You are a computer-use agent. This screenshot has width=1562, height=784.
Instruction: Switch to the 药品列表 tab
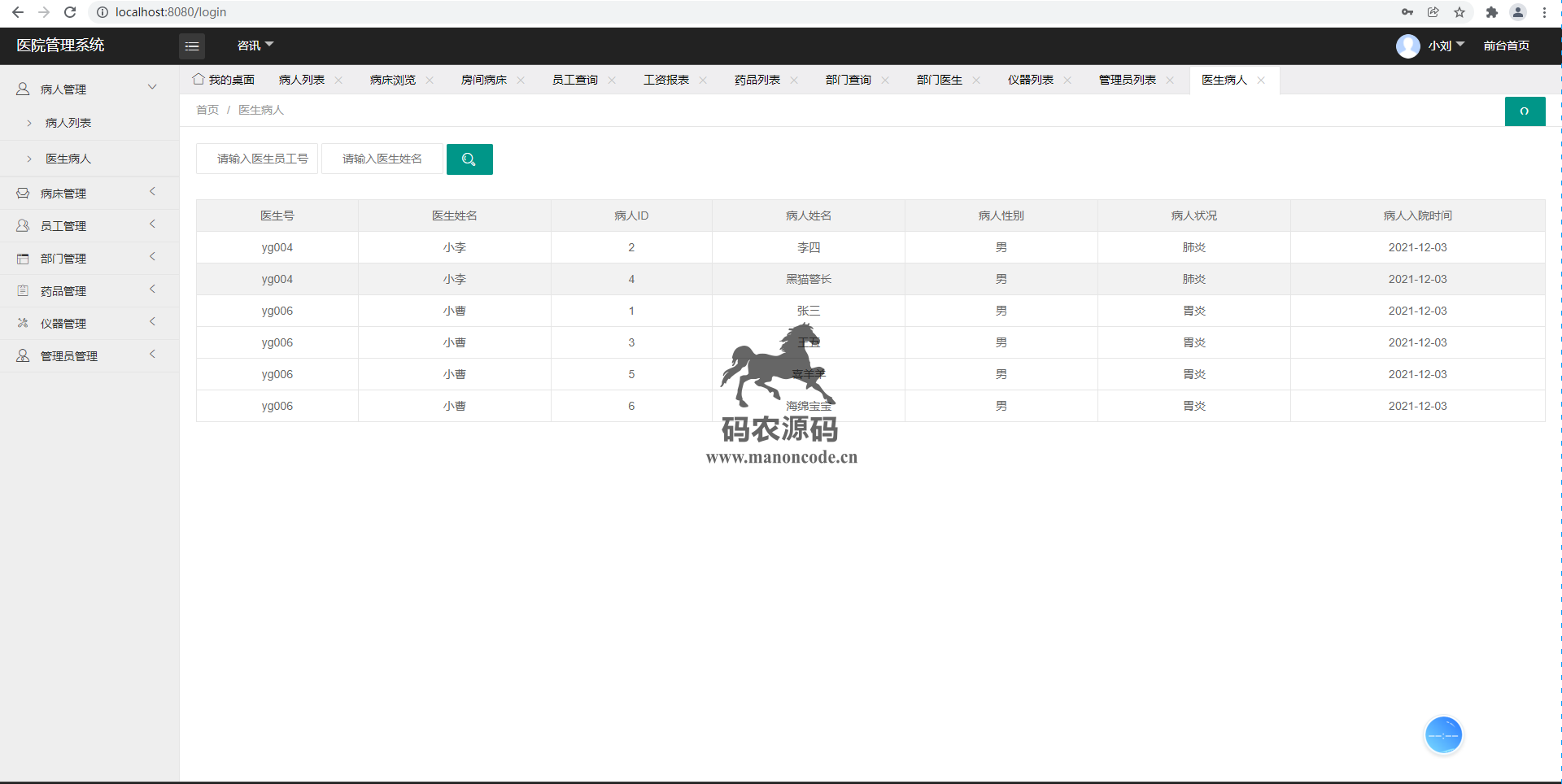click(757, 80)
